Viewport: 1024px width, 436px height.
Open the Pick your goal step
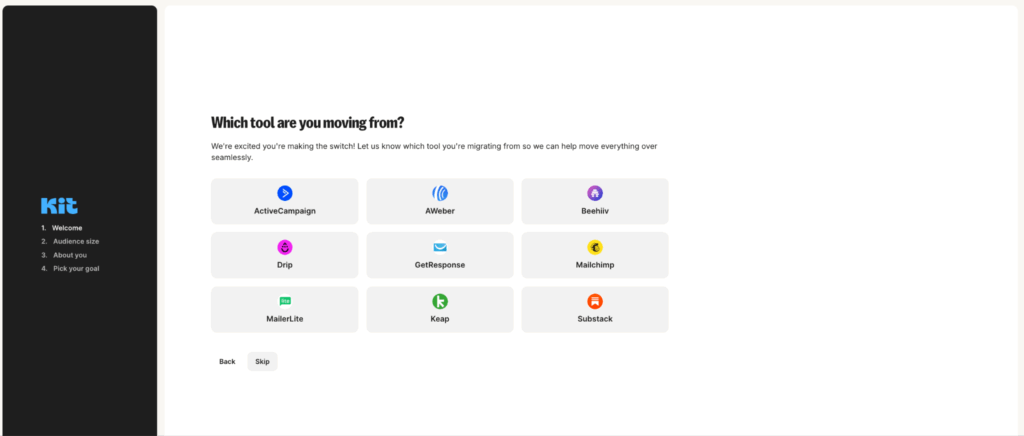tap(71, 268)
